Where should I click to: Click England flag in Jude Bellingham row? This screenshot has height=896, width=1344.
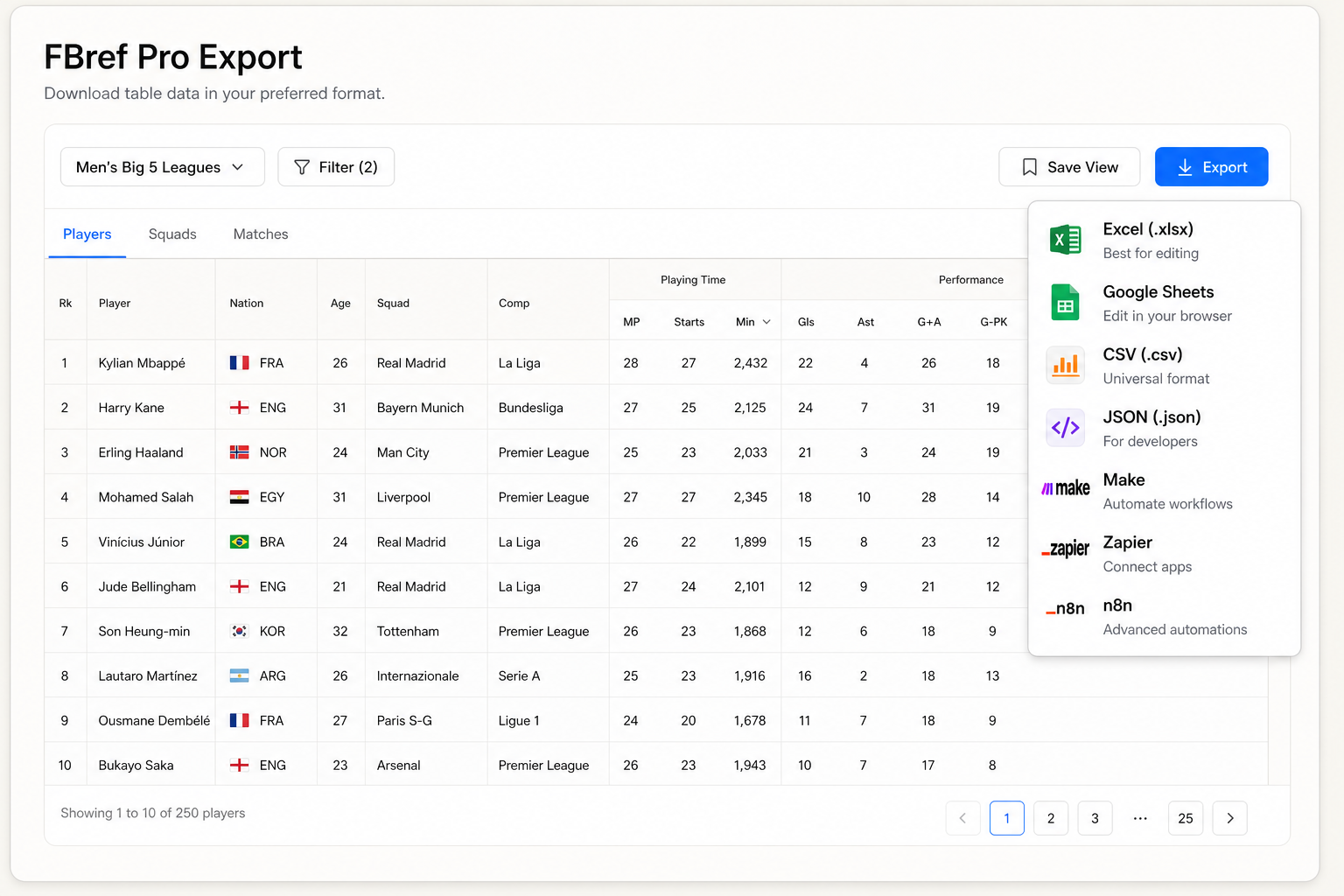tap(239, 587)
